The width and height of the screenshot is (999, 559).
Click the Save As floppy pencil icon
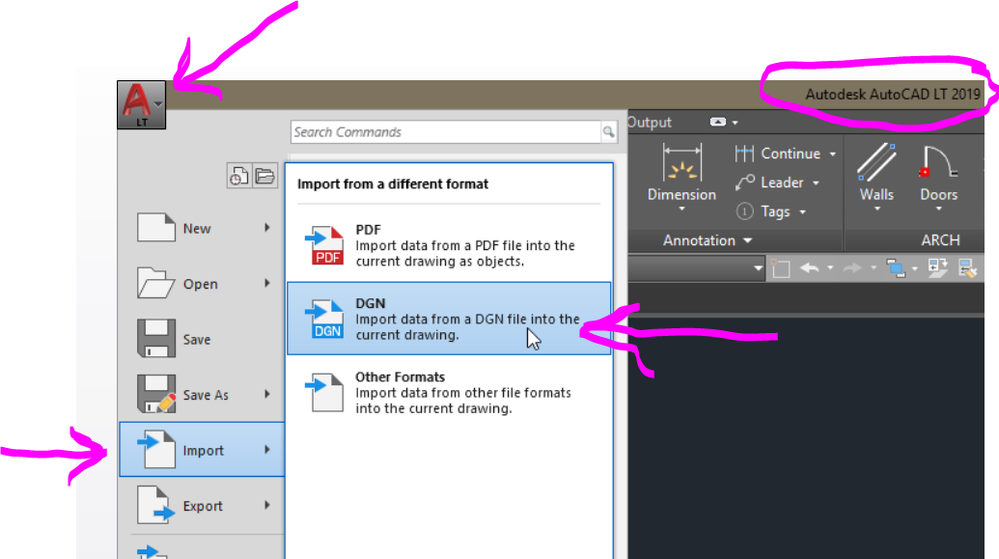point(156,394)
